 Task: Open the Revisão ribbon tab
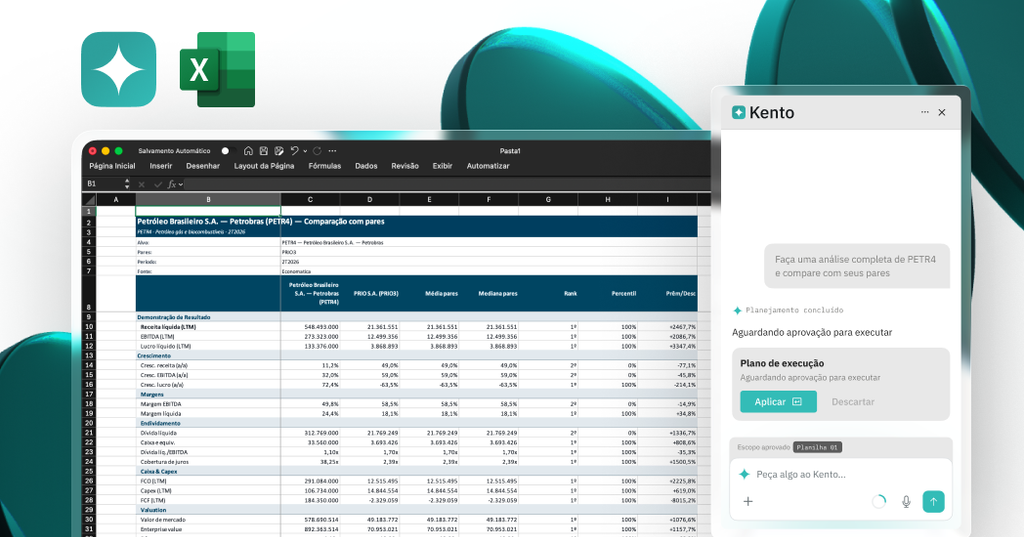point(405,166)
